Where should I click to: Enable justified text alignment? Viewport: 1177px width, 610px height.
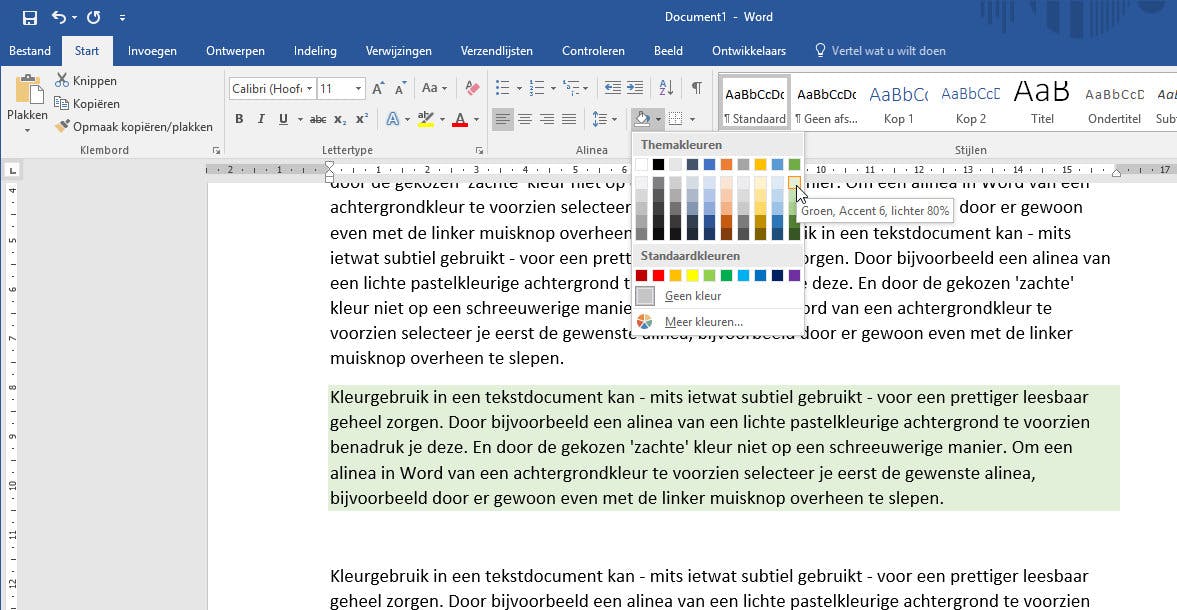(569, 120)
